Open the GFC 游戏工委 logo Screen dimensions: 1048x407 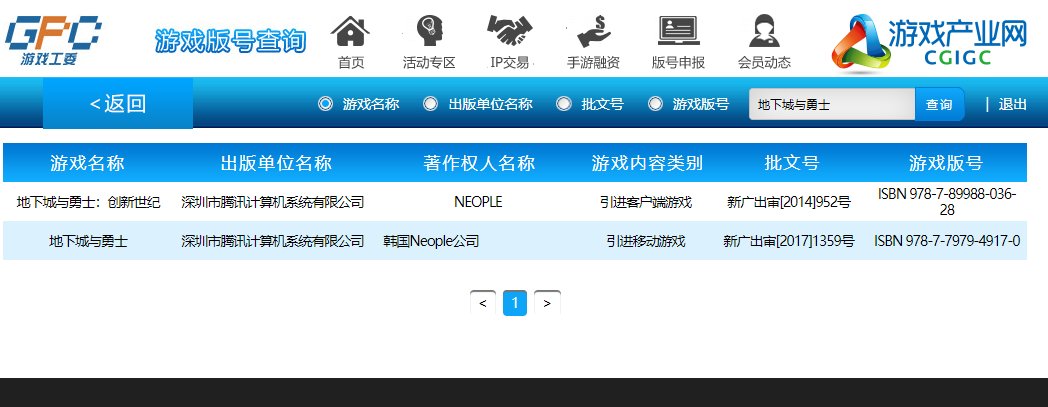click(x=53, y=40)
